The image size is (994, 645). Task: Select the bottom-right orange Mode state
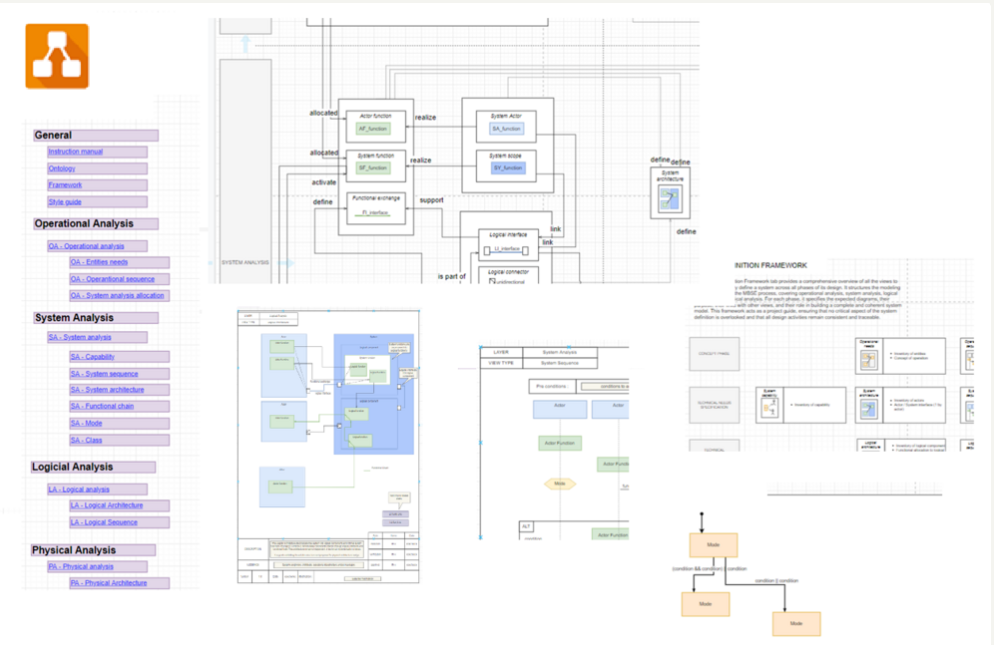[x=796, y=623]
